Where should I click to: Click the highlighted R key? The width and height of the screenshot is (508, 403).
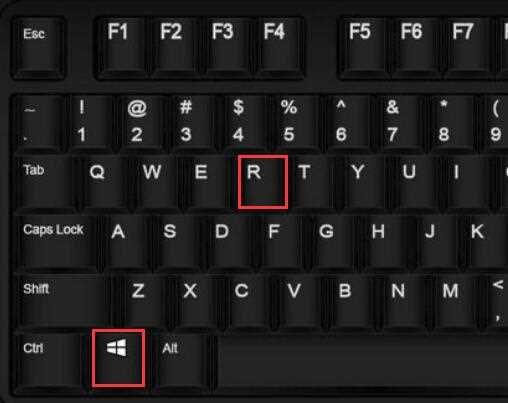pos(263,182)
